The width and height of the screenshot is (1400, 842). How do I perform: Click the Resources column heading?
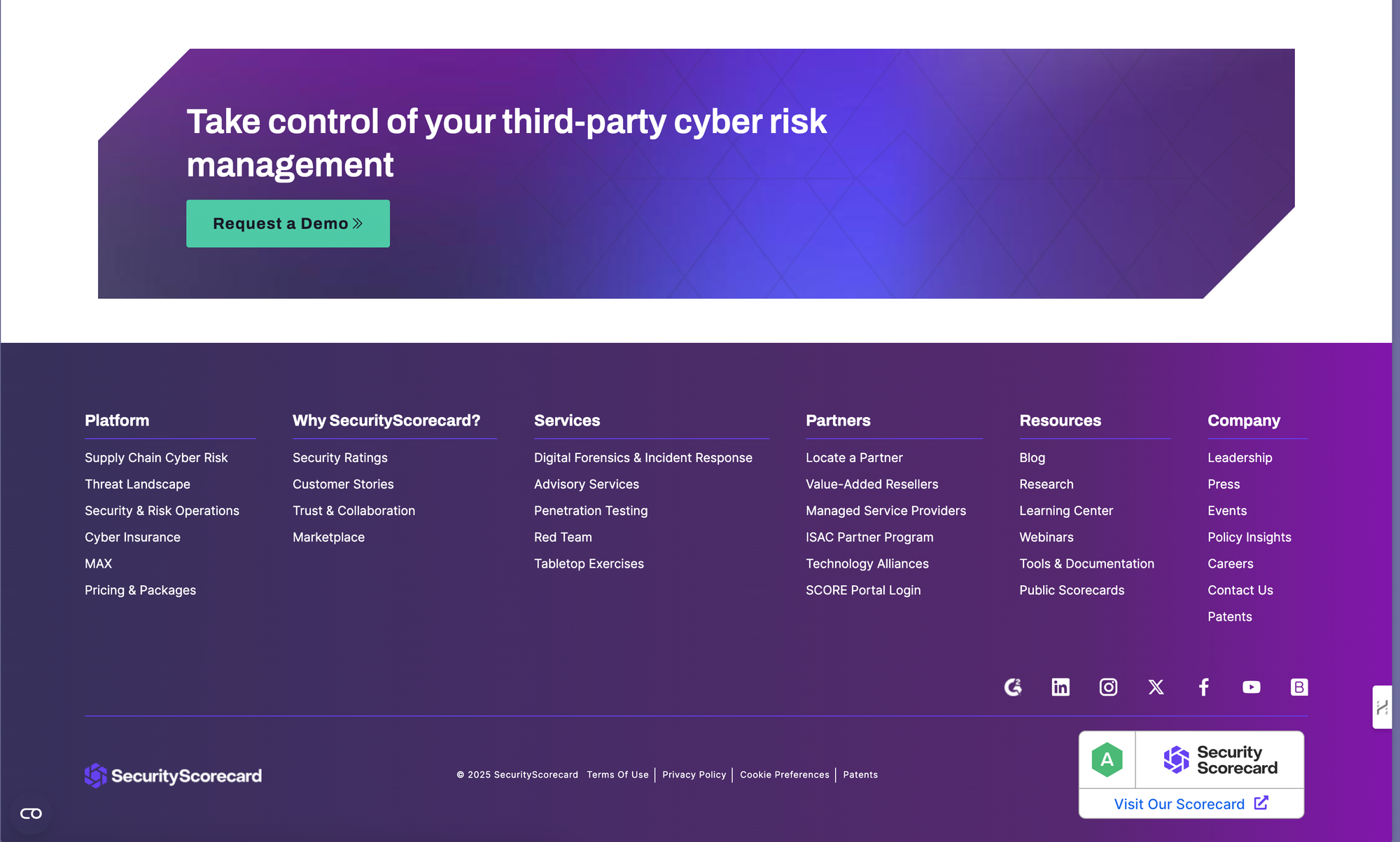1060,421
